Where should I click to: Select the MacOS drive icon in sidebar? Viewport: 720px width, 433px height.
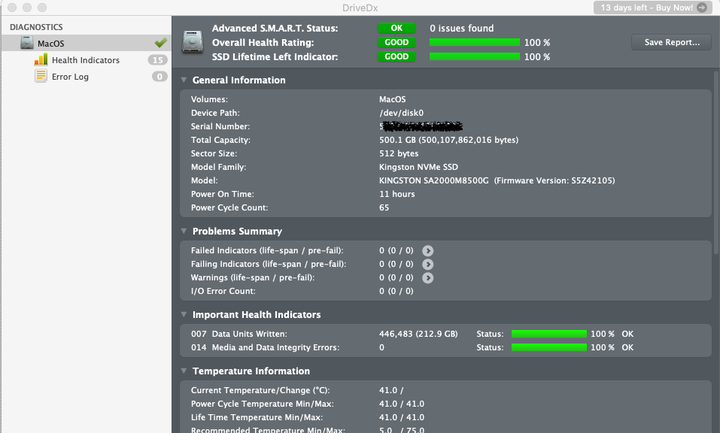point(27,43)
